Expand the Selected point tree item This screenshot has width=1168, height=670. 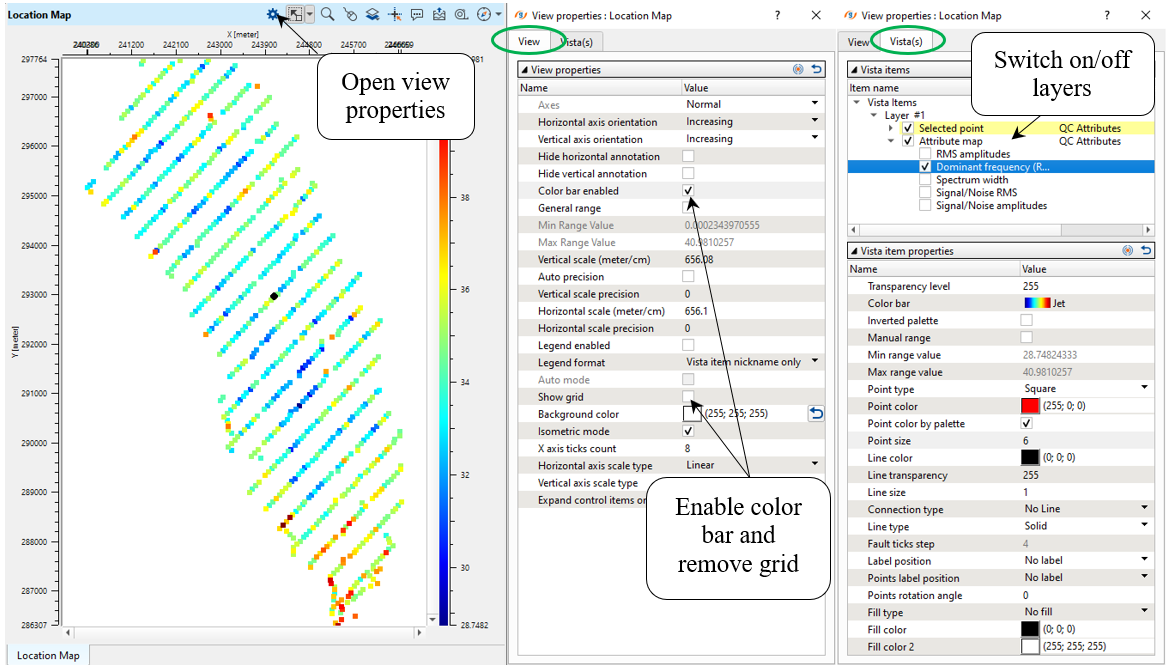pos(891,128)
